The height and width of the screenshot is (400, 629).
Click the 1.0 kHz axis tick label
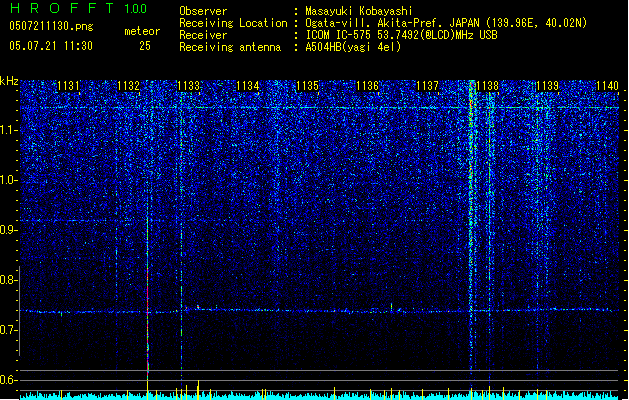(8, 180)
